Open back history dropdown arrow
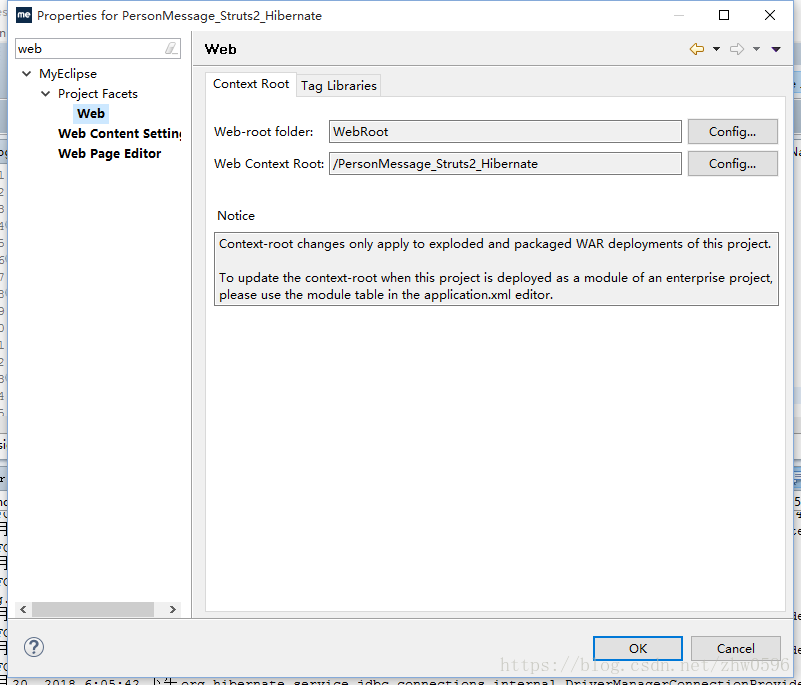This screenshot has width=801, height=685. (716, 49)
